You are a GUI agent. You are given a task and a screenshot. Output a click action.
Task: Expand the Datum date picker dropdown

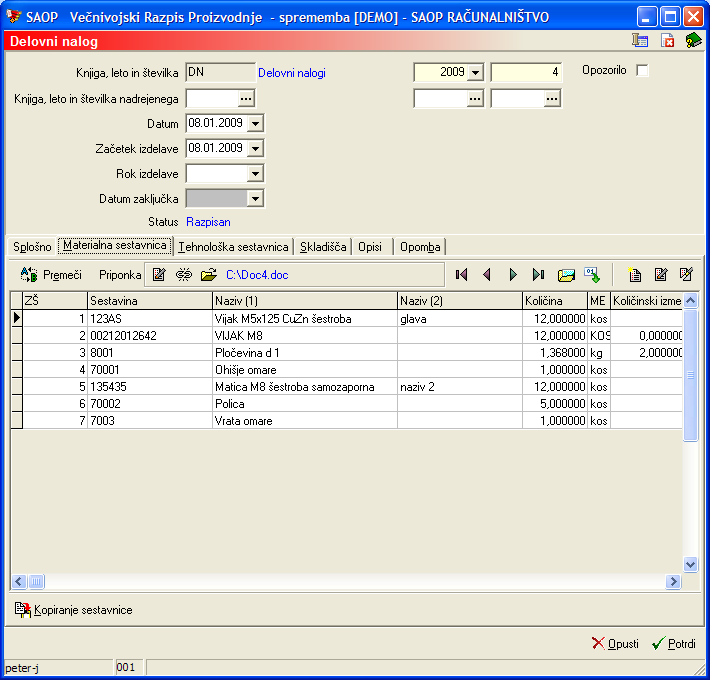[255, 123]
